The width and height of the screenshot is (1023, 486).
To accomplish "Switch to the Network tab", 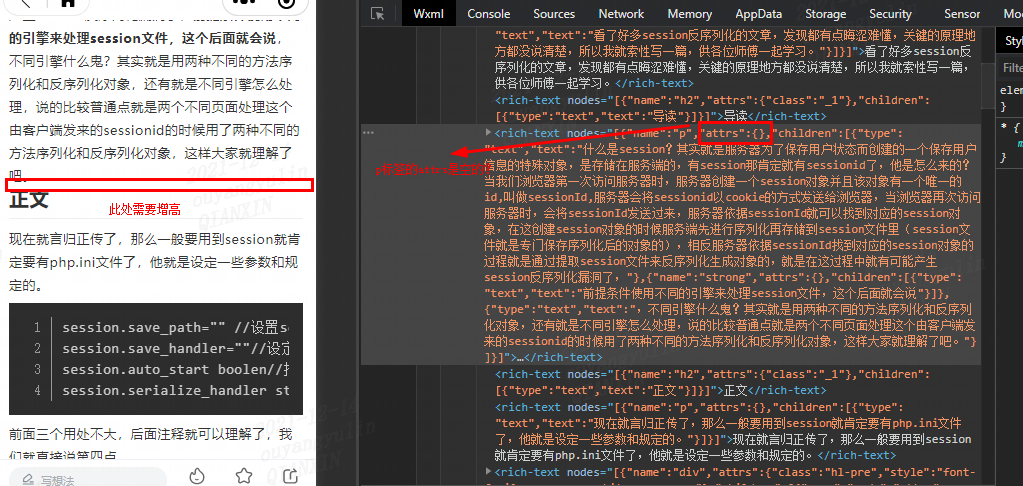I will click(621, 14).
